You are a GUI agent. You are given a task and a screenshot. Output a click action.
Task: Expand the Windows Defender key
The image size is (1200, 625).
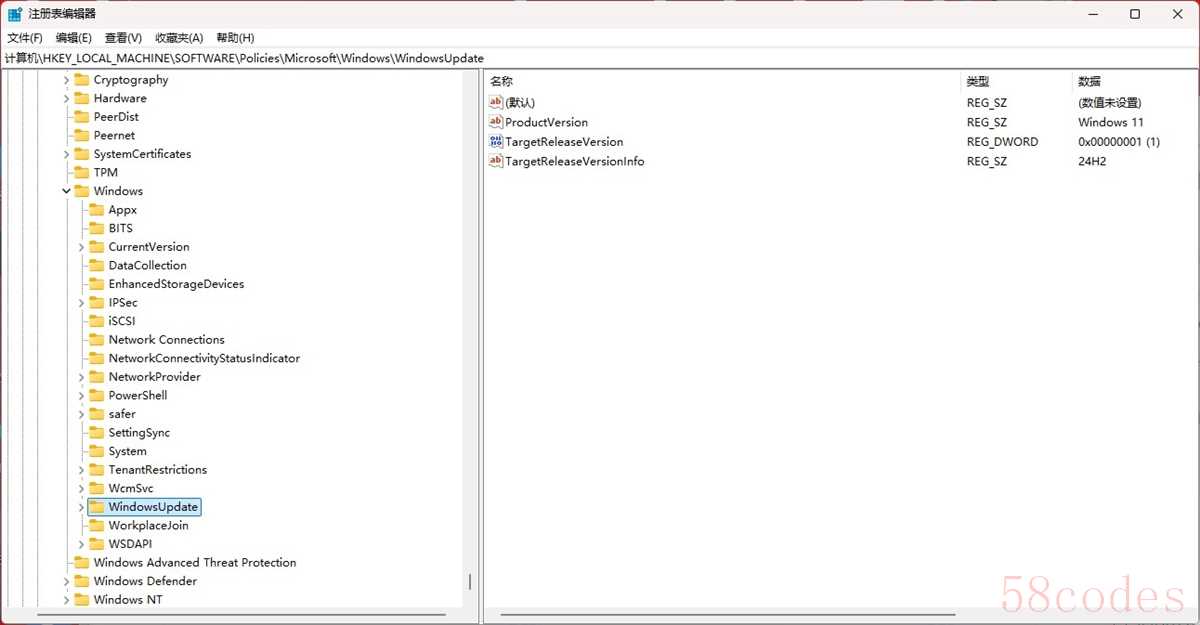pos(67,581)
